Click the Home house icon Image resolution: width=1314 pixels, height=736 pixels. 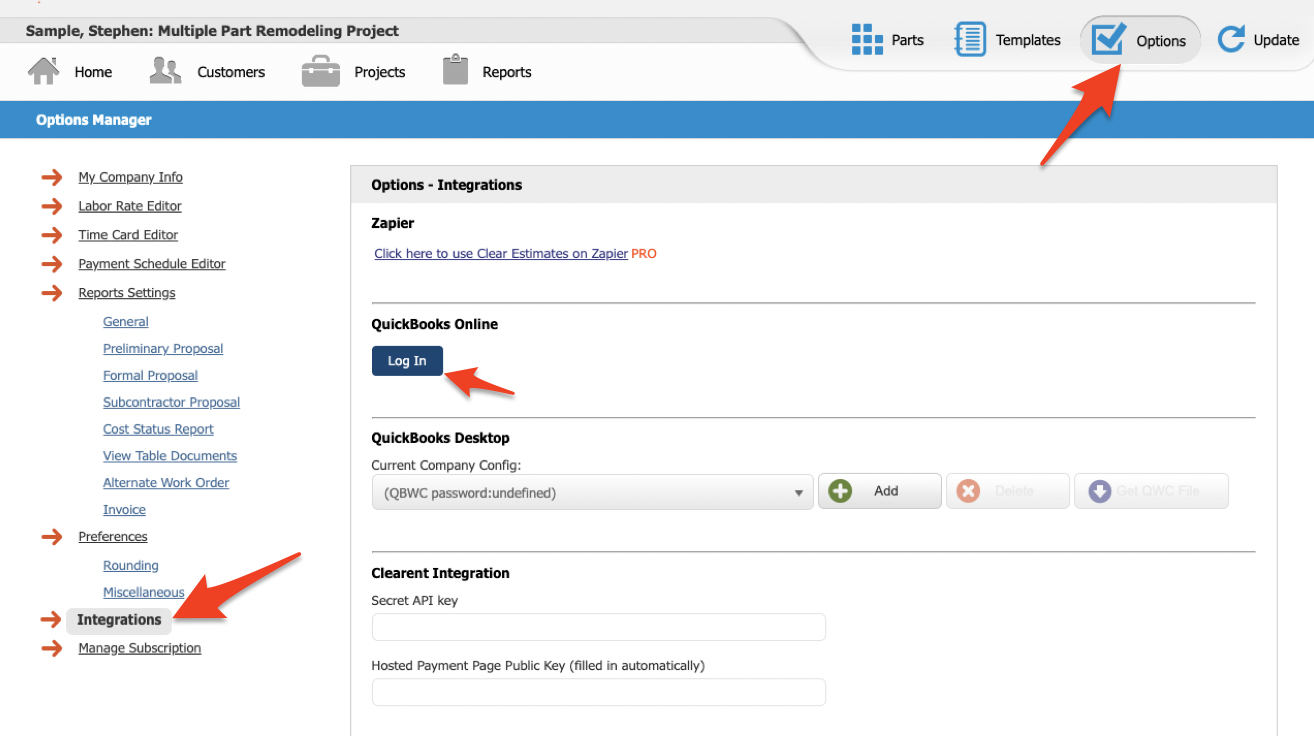[44, 71]
